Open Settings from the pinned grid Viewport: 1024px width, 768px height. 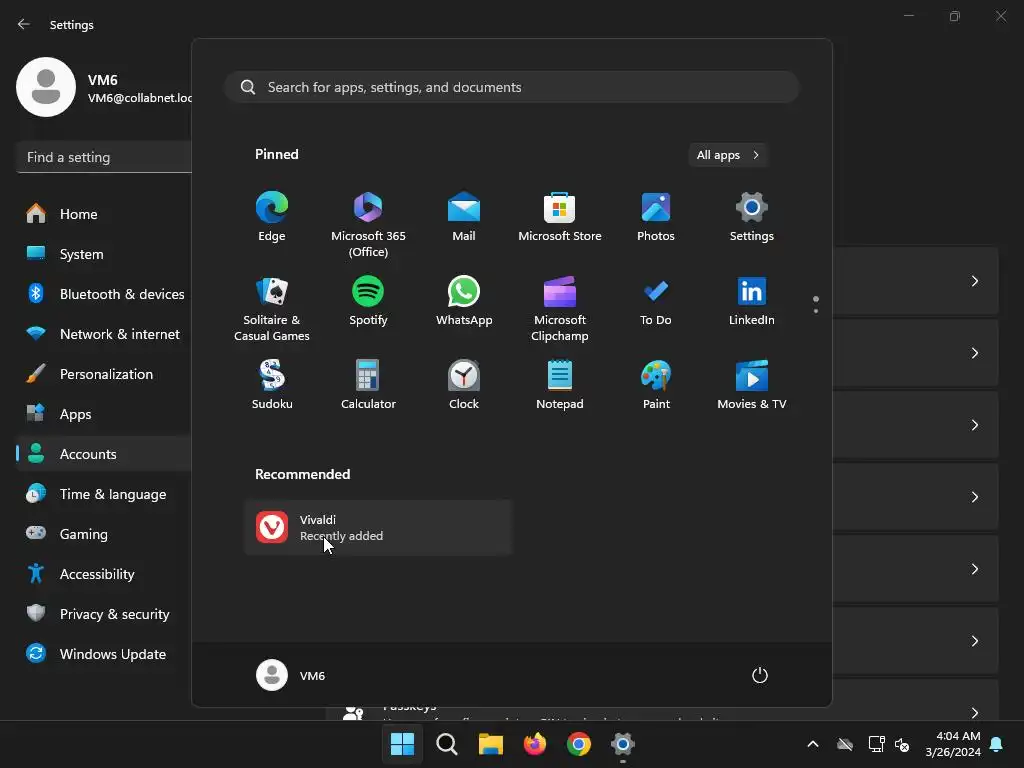752,217
